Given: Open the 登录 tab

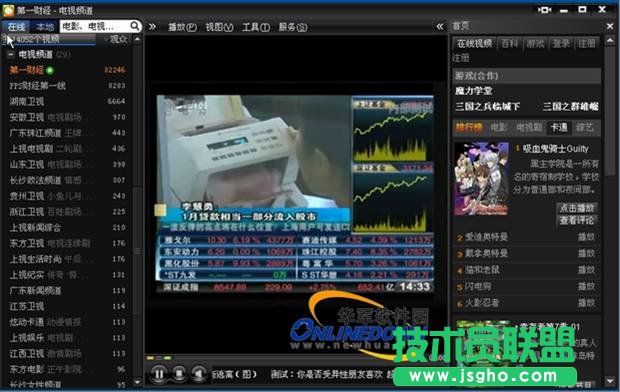Looking at the screenshot, I should 561,43.
